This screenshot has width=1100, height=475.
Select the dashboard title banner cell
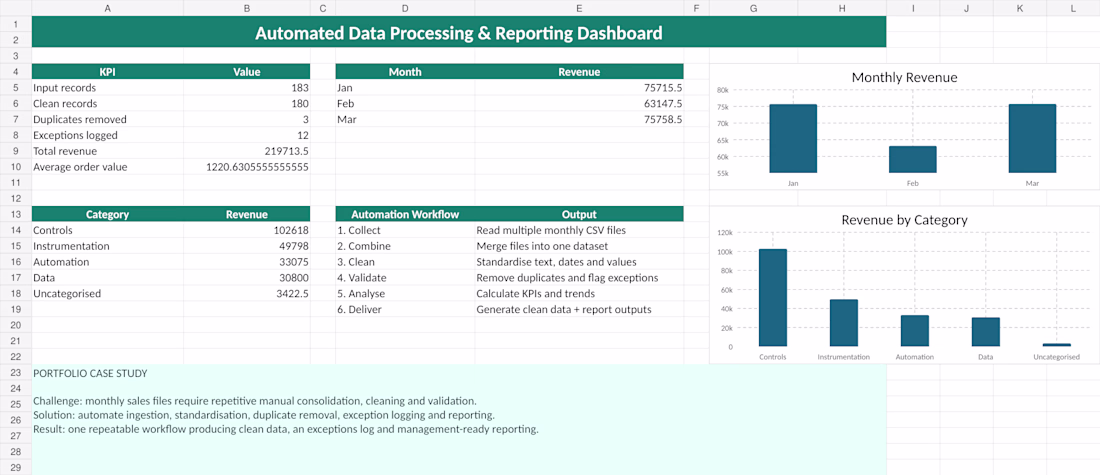click(459, 32)
